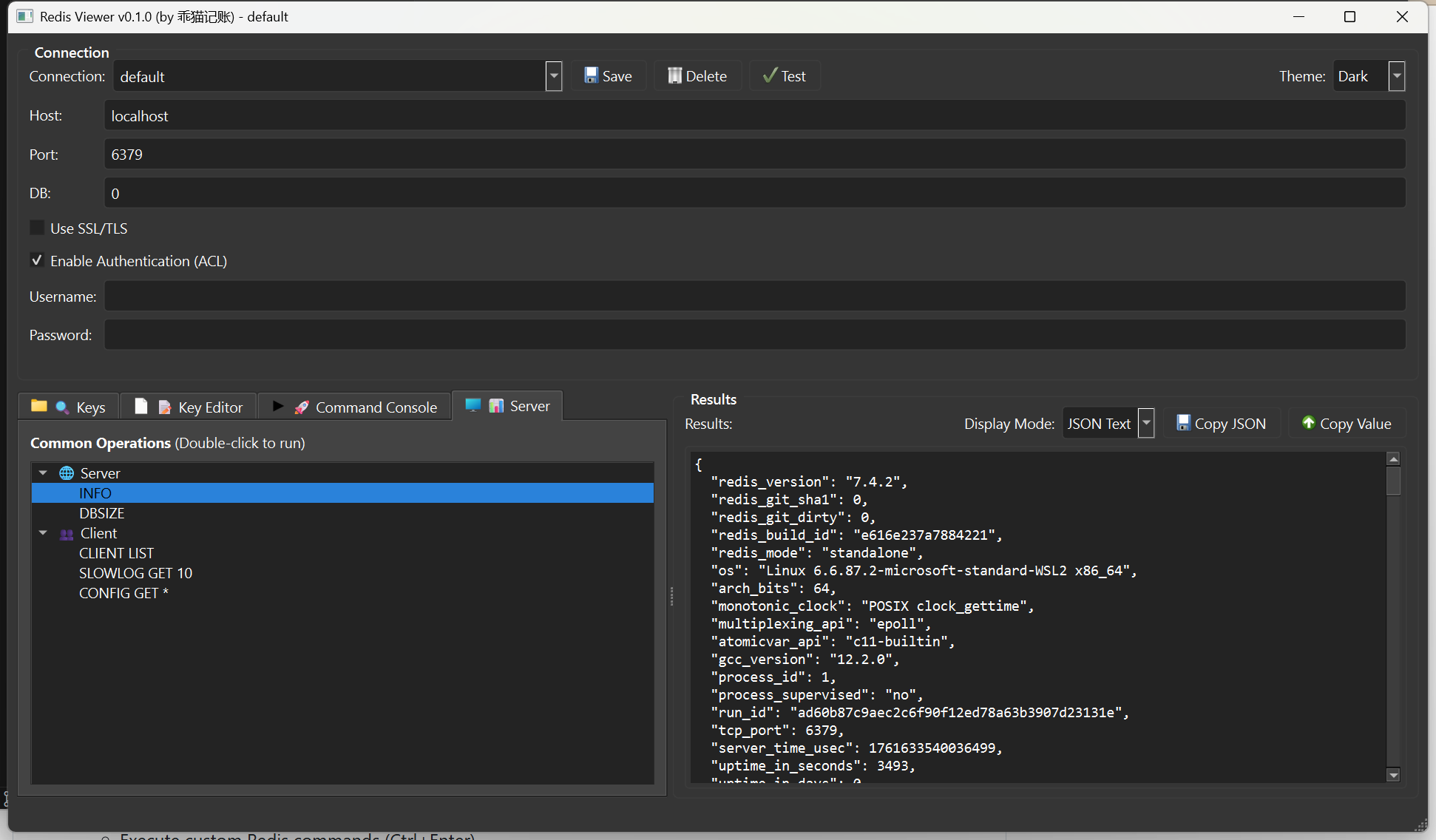Click the Key Editor pencil icon
Viewport: 1436px width, 840px height.
coord(164,406)
